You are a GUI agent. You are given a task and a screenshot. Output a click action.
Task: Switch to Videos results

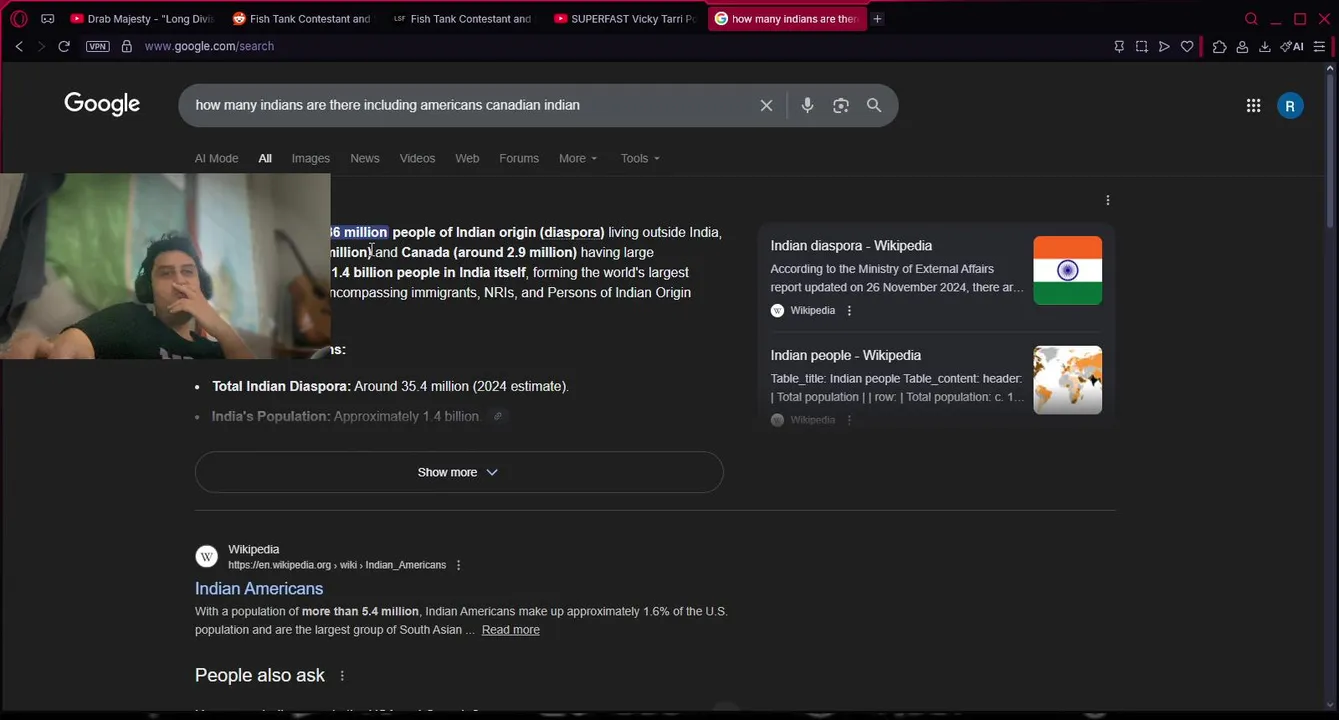[417, 158]
